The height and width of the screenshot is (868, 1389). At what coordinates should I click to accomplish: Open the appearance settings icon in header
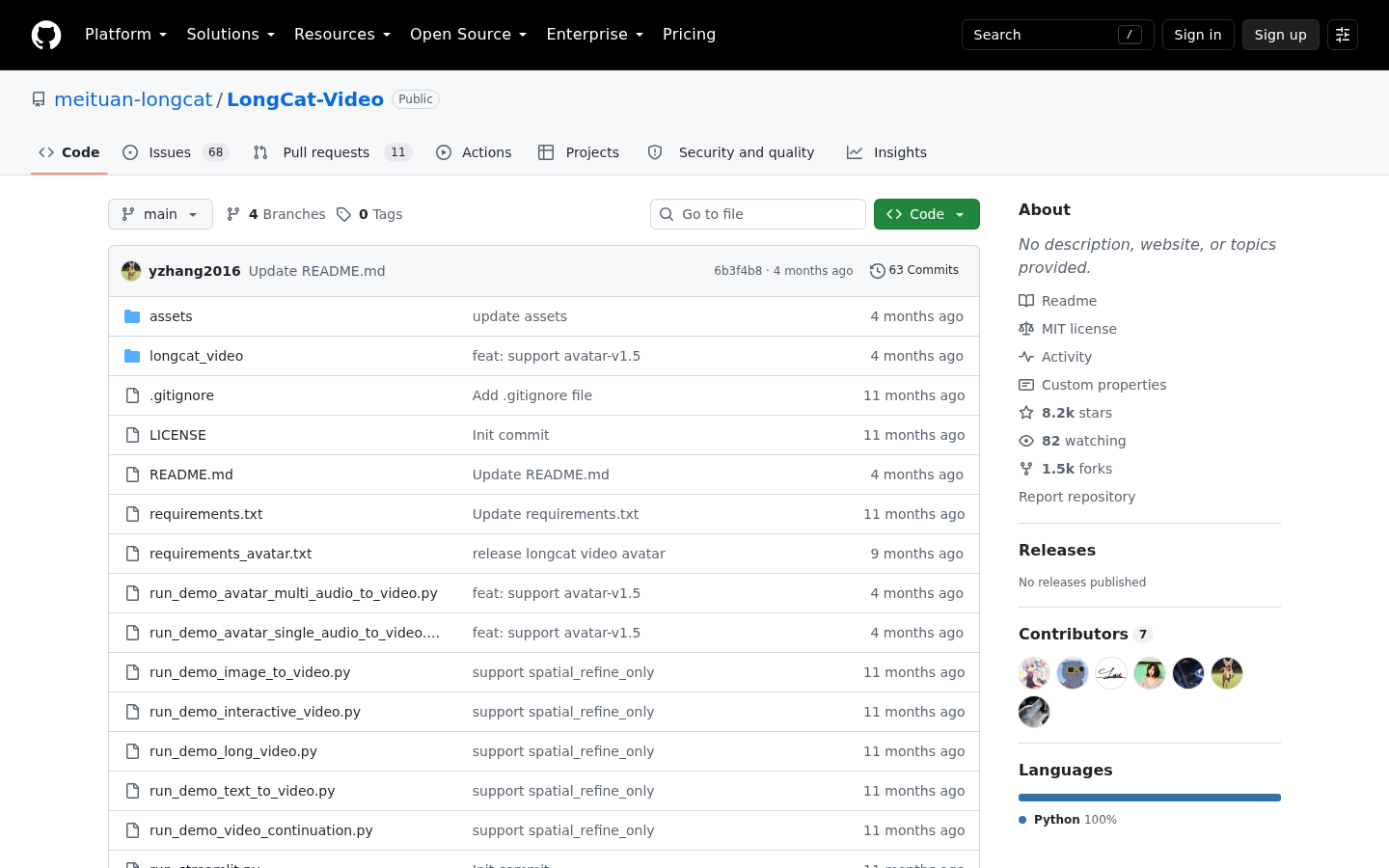point(1343,35)
